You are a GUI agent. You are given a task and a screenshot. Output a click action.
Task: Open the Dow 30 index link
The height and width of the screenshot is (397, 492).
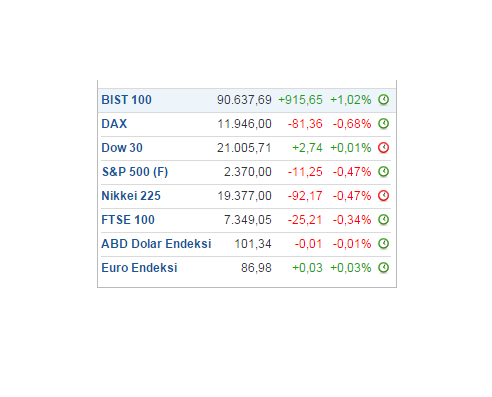point(122,148)
